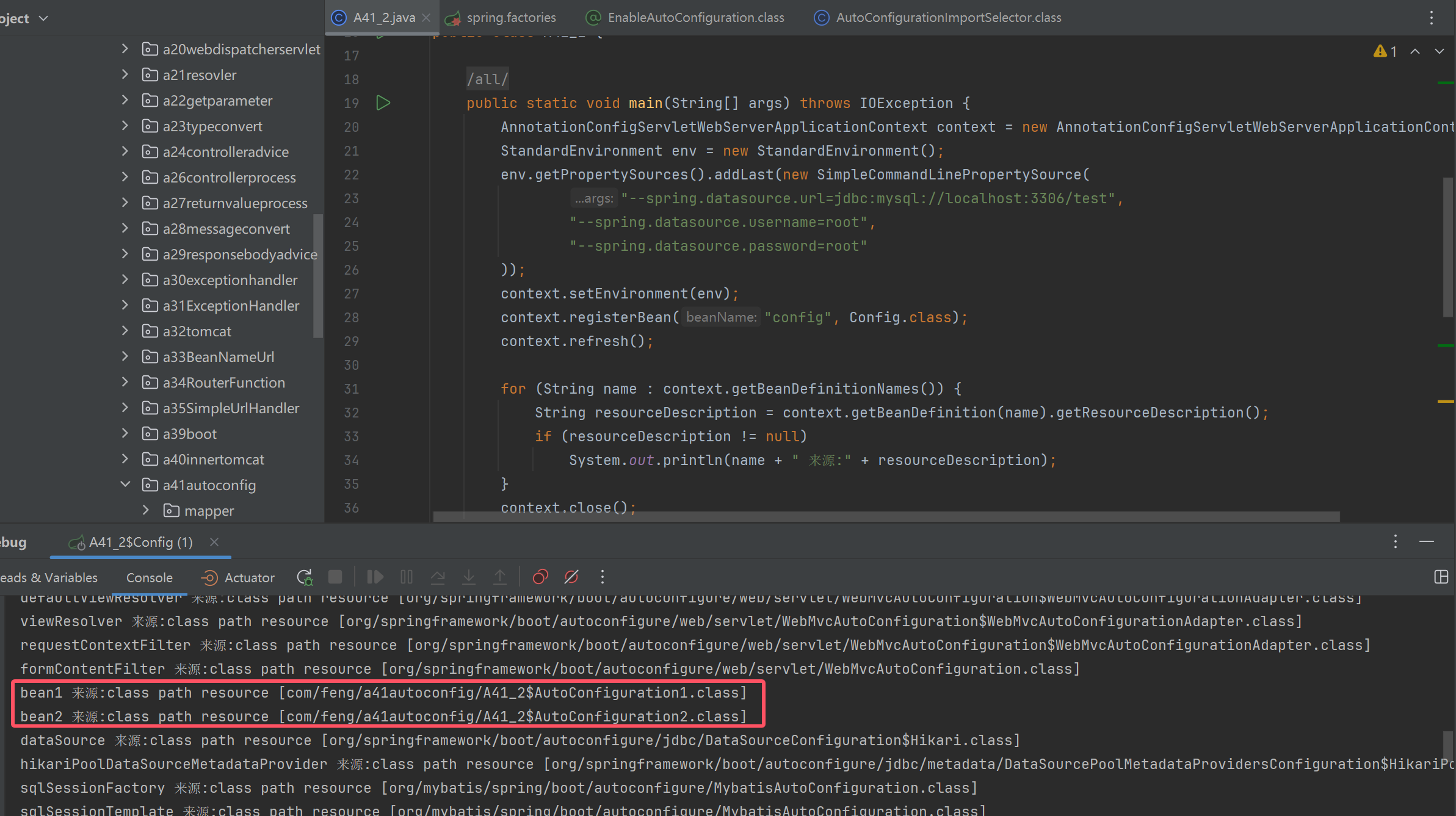
Task: Switch to spring.factories editor tab
Action: point(501,18)
